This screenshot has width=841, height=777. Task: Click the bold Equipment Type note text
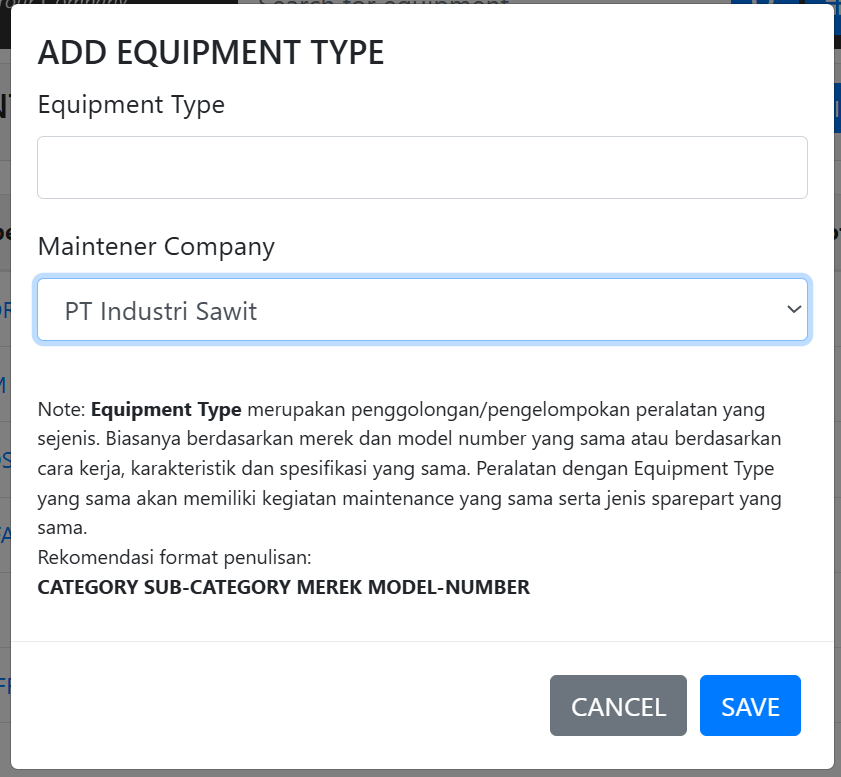click(166, 410)
